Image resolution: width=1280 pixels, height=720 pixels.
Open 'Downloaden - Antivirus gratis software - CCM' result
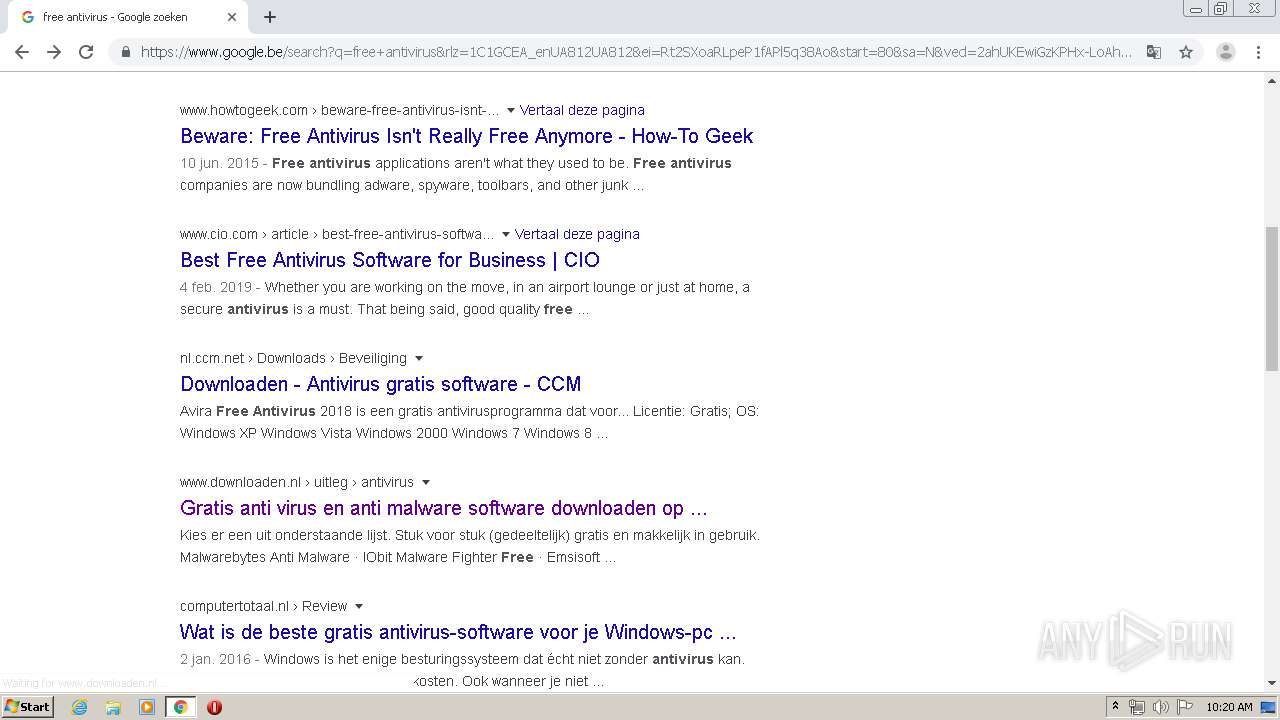point(380,384)
